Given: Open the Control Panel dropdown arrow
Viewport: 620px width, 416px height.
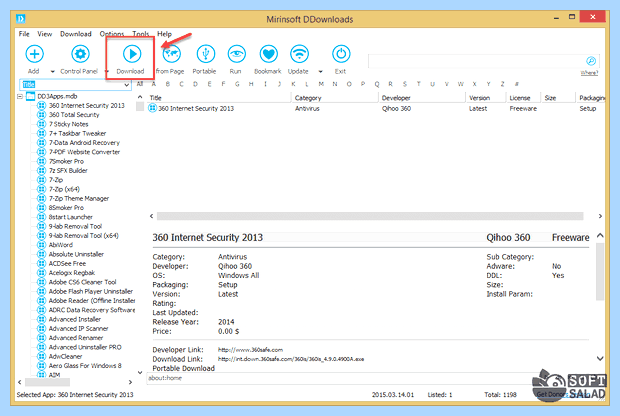Looking at the screenshot, I should [x=107, y=72].
